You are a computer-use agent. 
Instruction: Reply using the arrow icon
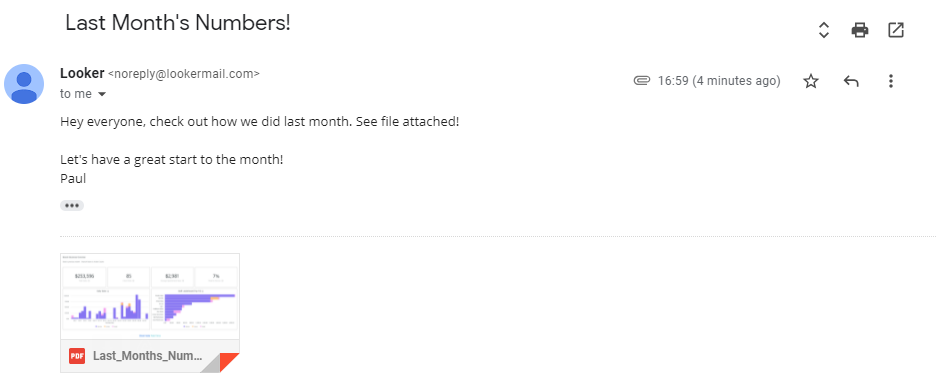click(x=851, y=81)
